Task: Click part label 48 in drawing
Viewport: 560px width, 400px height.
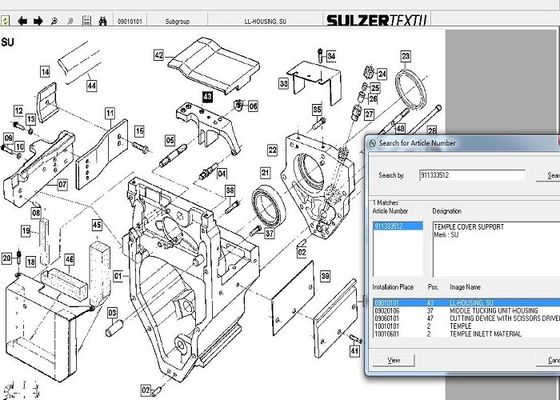Action: click(x=400, y=128)
